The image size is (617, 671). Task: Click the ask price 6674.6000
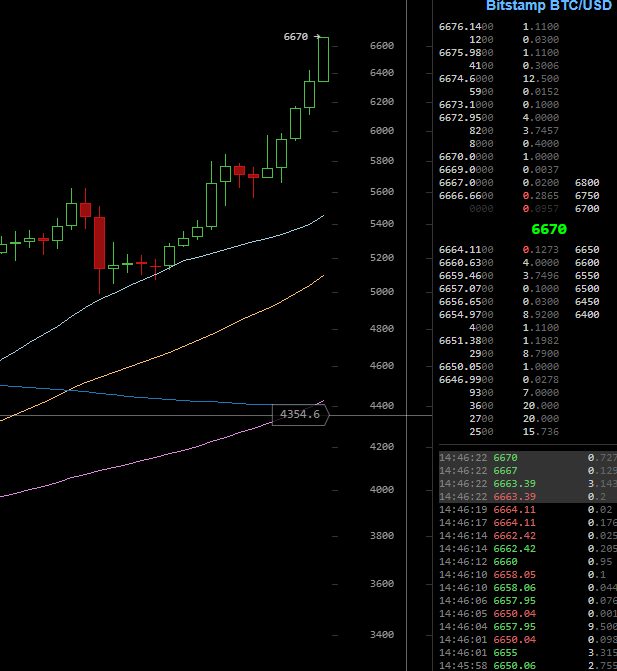pyautogui.click(x=466, y=79)
